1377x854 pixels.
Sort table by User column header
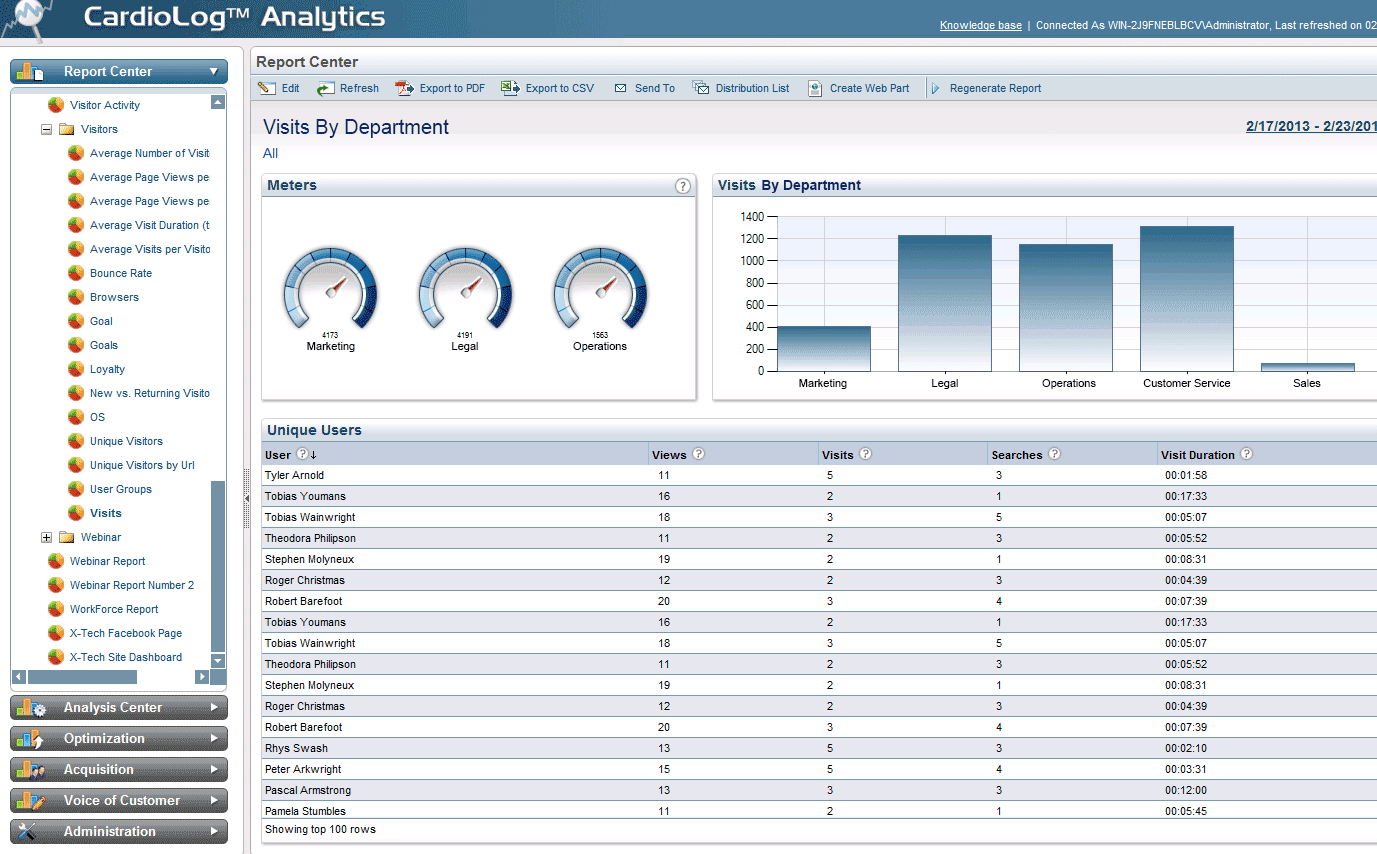pyautogui.click(x=278, y=455)
